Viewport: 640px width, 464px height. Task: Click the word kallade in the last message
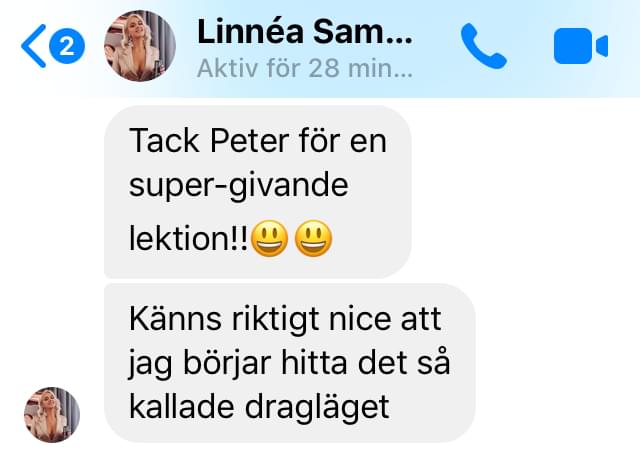(182, 407)
